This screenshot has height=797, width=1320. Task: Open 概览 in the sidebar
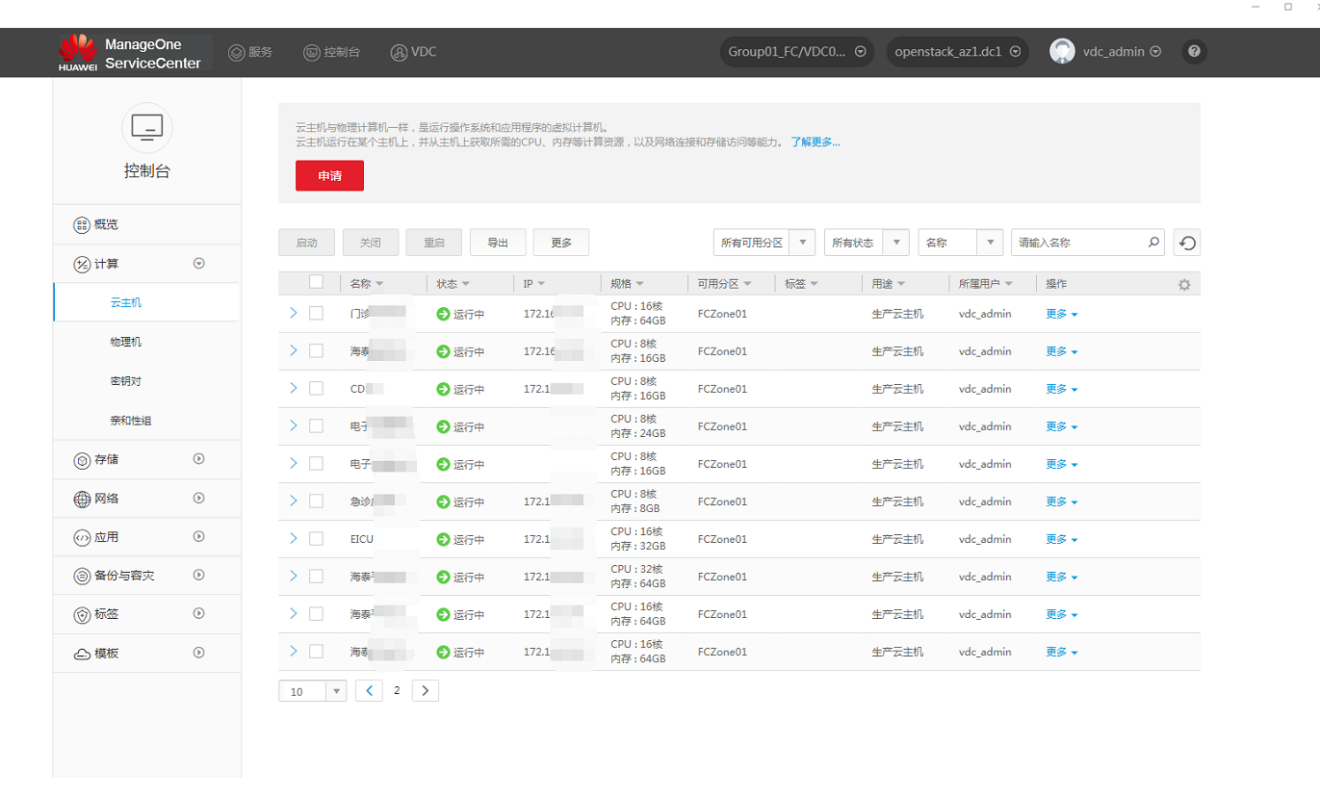coord(147,225)
